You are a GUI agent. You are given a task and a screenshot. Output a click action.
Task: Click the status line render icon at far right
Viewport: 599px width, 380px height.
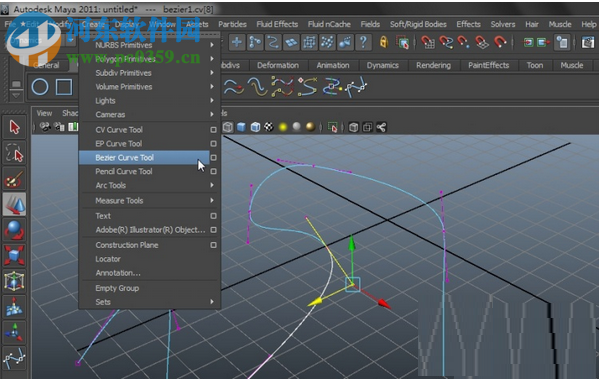pyautogui.click(x=588, y=42)
